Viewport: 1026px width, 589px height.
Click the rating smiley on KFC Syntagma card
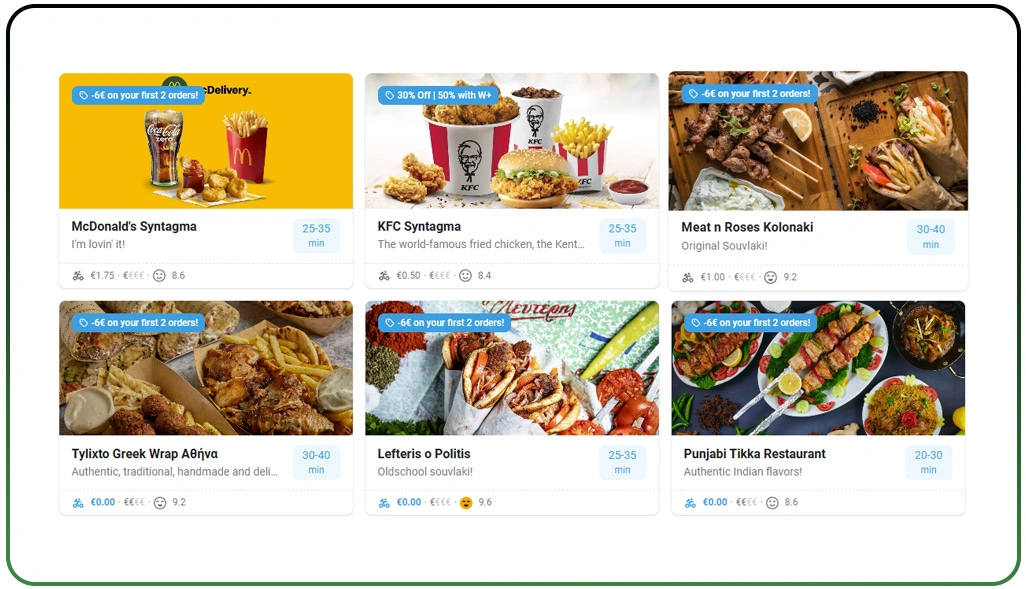tap(465, 276)
